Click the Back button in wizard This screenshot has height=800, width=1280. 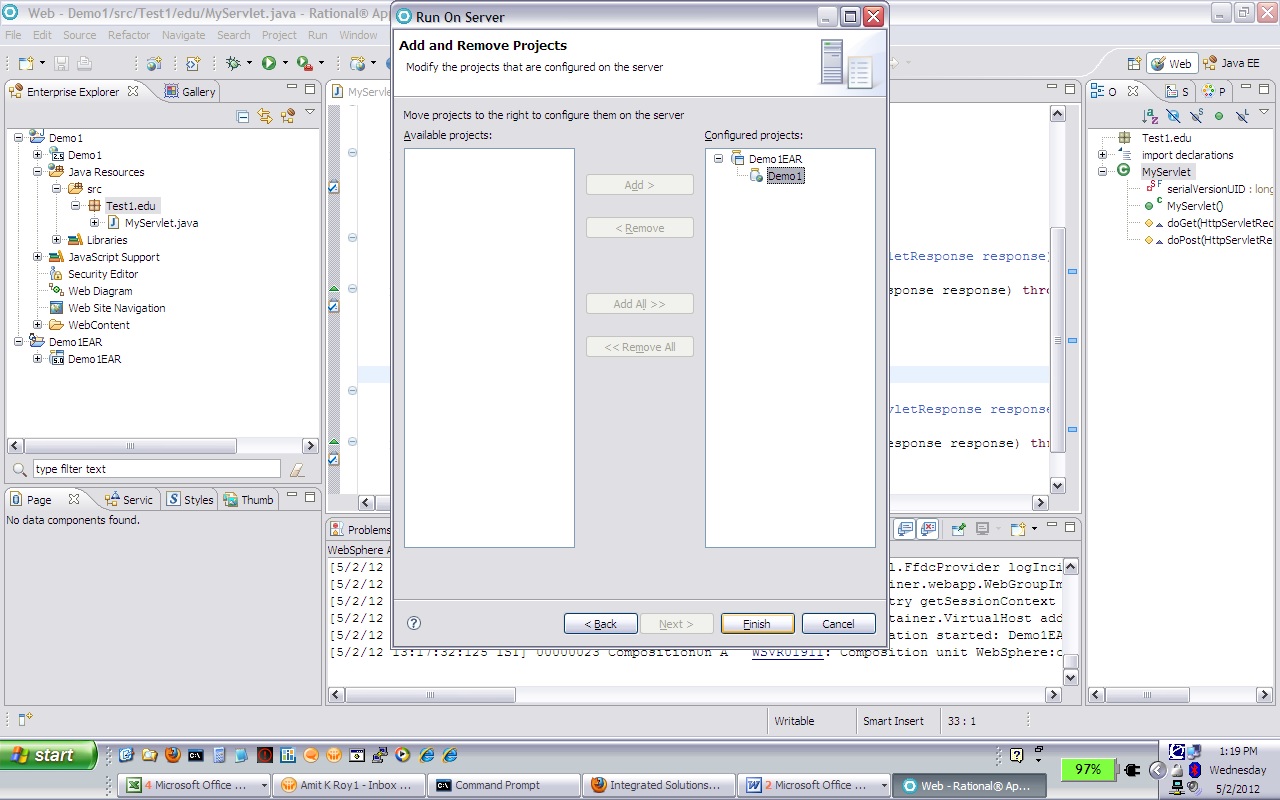tap(600, 624)
